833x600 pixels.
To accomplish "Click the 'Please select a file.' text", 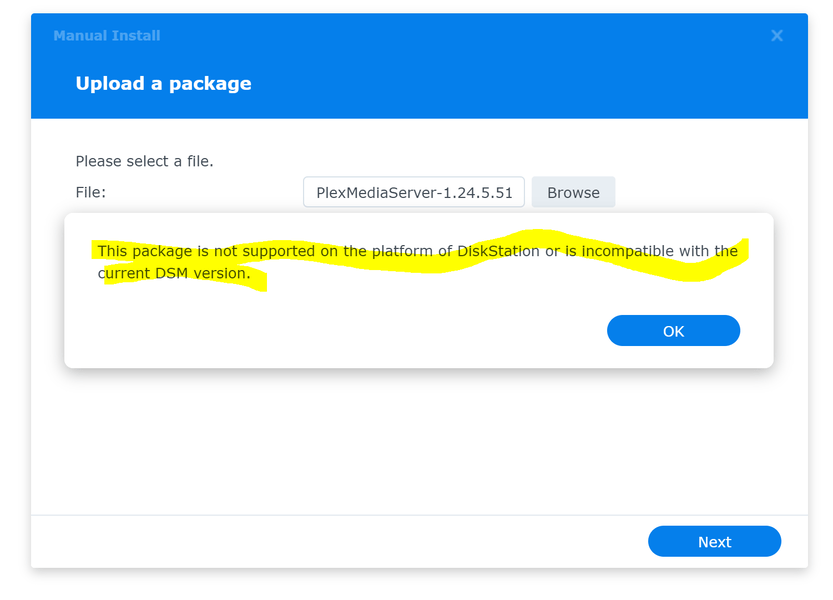I will coord(144,161).
